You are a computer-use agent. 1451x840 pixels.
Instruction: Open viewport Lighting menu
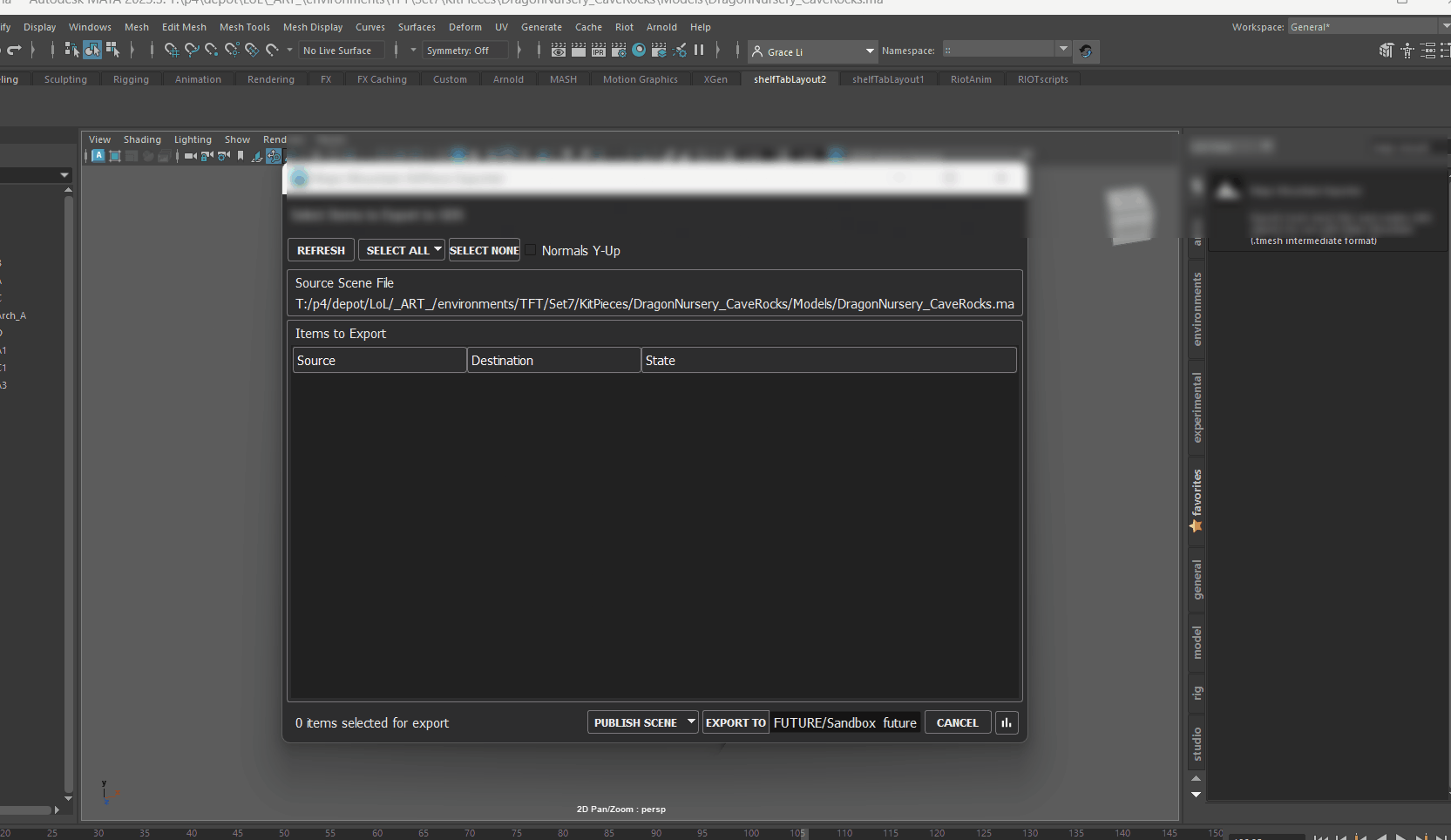(193, 139)
